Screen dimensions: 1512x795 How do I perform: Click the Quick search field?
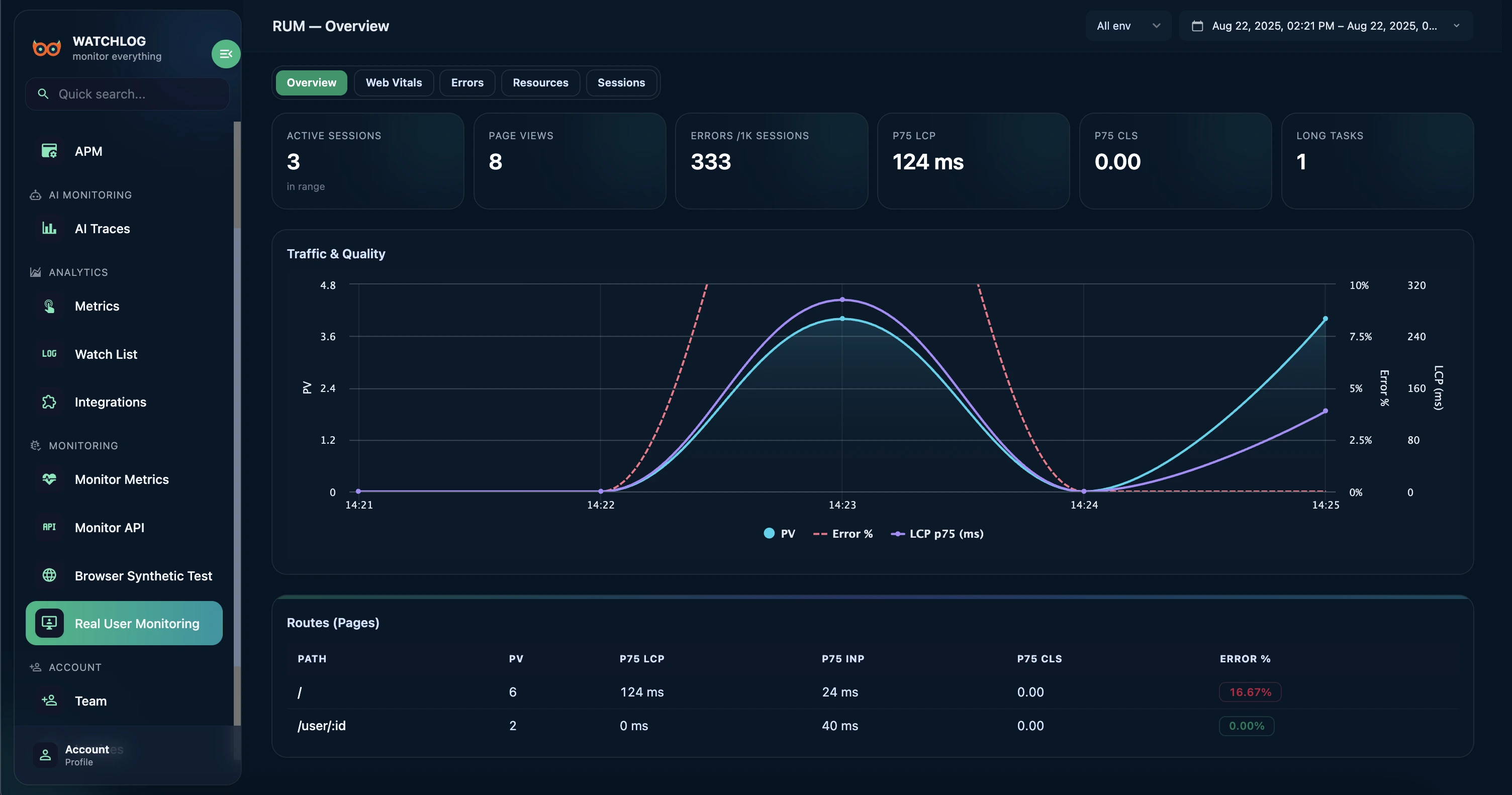click(x=127, y=94)
